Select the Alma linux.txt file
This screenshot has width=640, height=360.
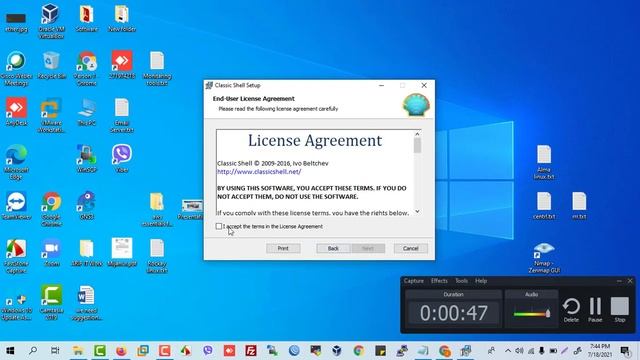[x=544, y=162]
